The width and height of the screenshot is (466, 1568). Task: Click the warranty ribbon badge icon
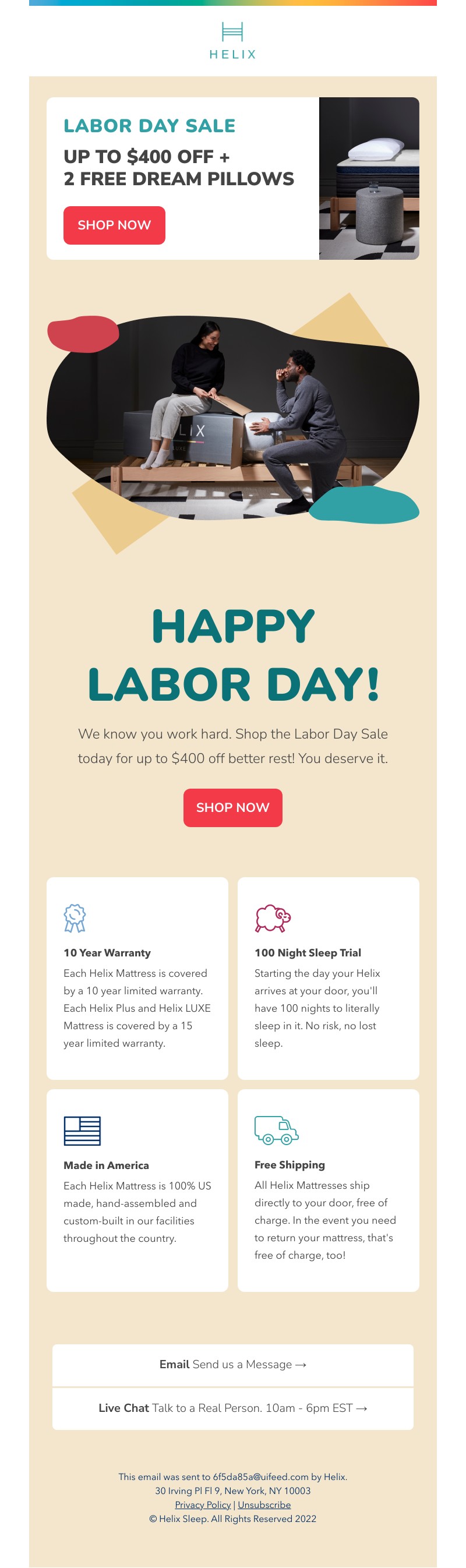(75, 918)
